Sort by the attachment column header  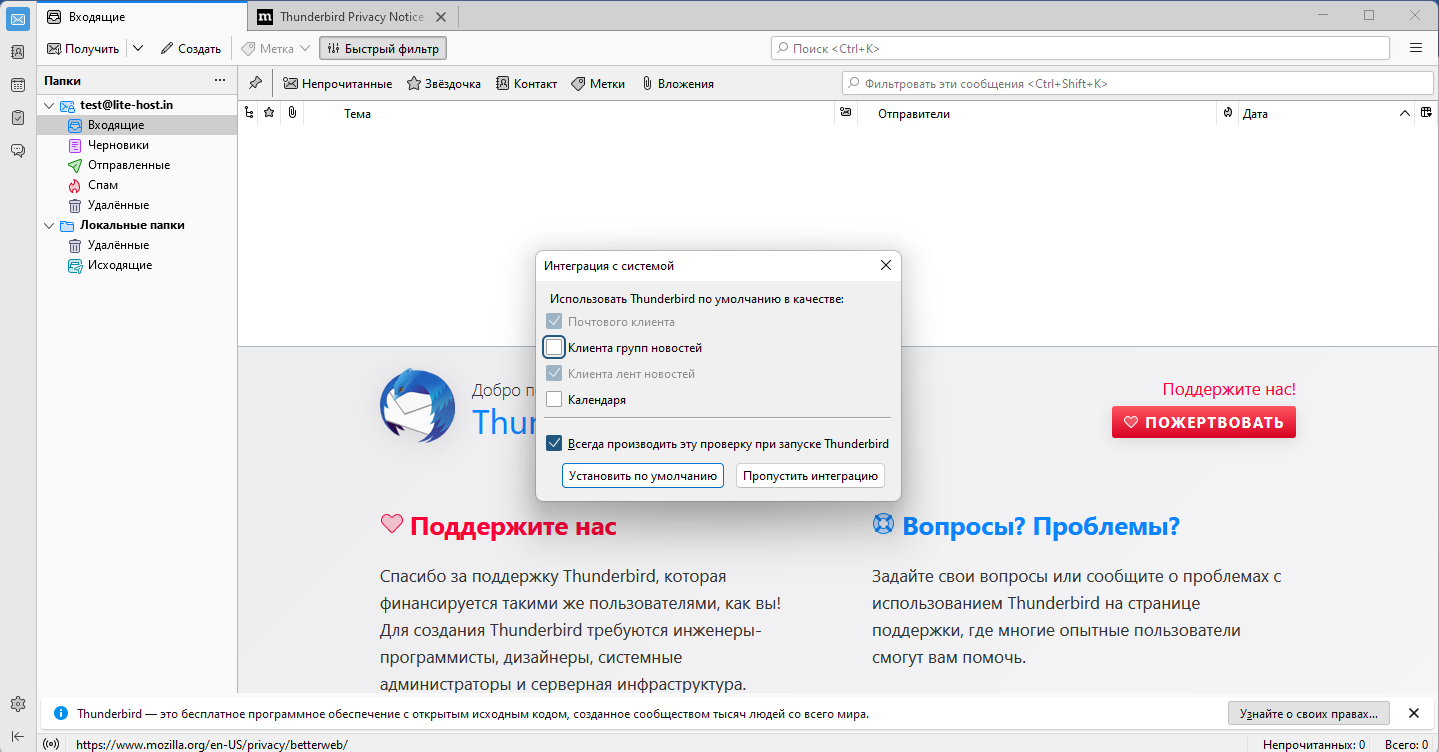[x=292, y=113]
